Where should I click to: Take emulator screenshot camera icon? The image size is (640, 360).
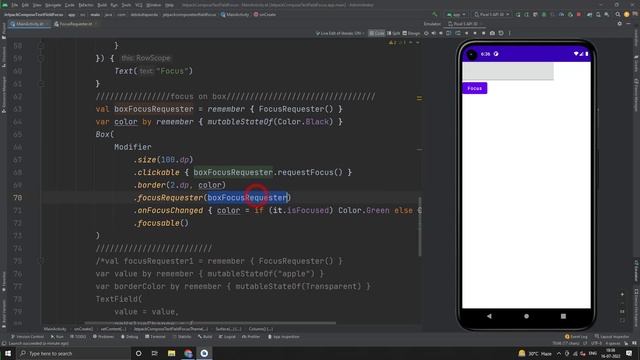click(492, 33)
